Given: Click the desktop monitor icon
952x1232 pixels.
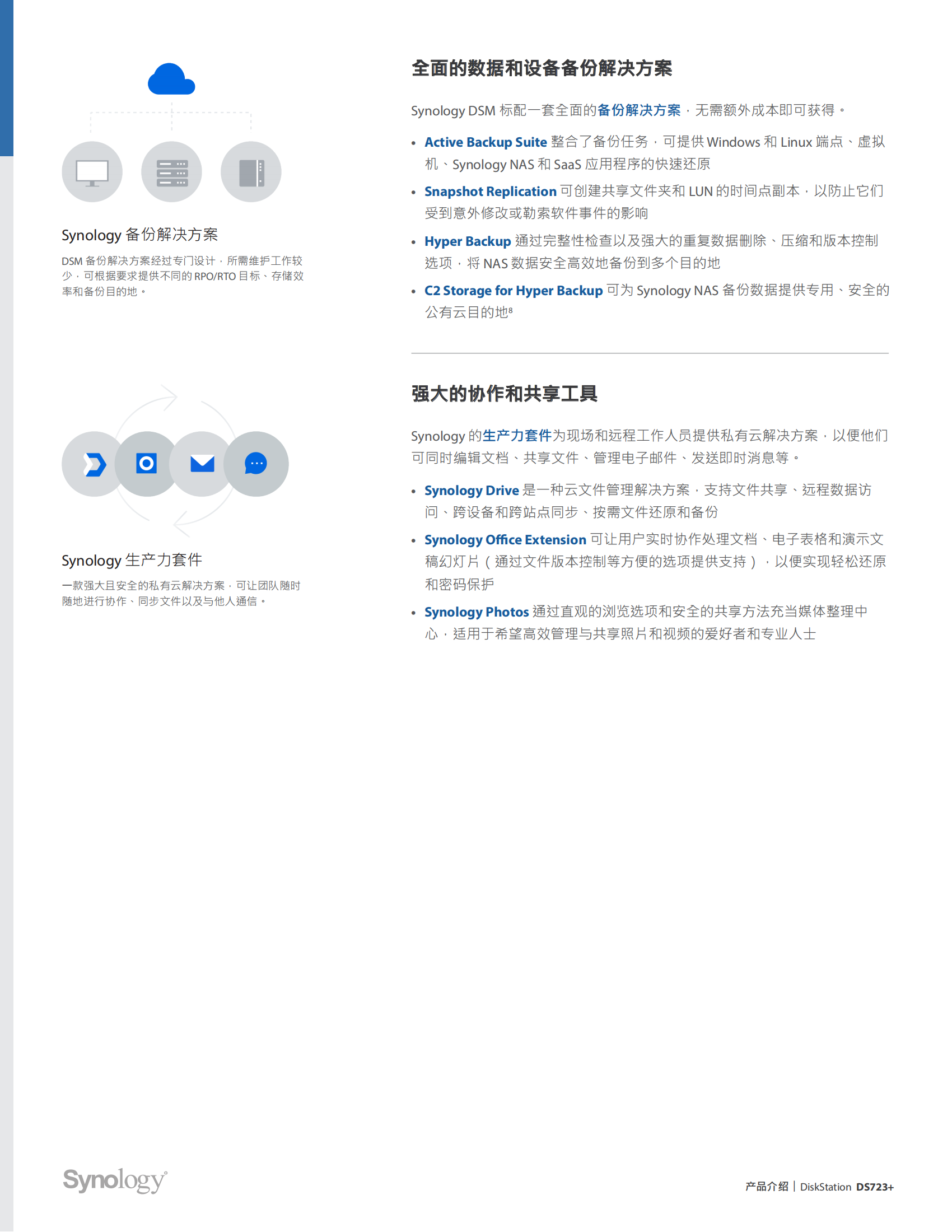Looking at the screenshot, I should (x=92, y=172).
